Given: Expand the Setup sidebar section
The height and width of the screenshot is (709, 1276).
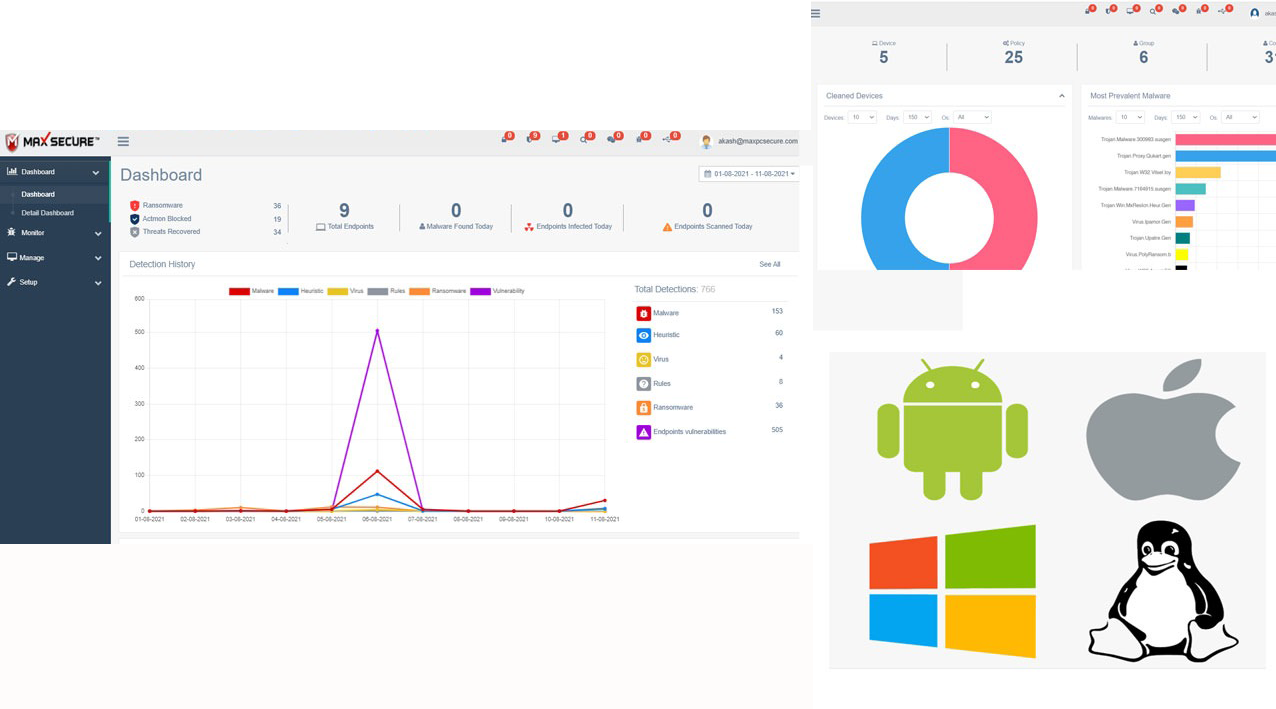Looking at the screenshot, I should click(54, 283).
